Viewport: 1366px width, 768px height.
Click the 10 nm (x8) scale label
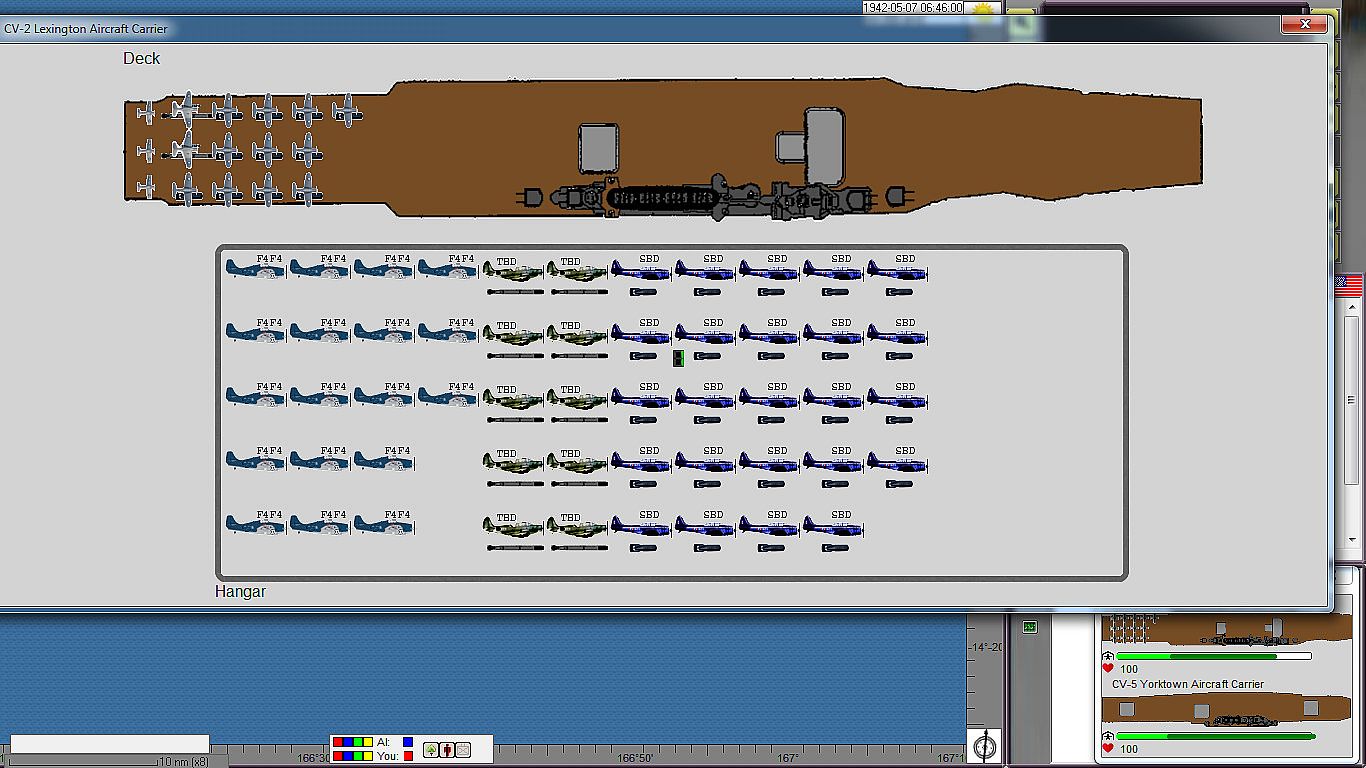[185, 762]
